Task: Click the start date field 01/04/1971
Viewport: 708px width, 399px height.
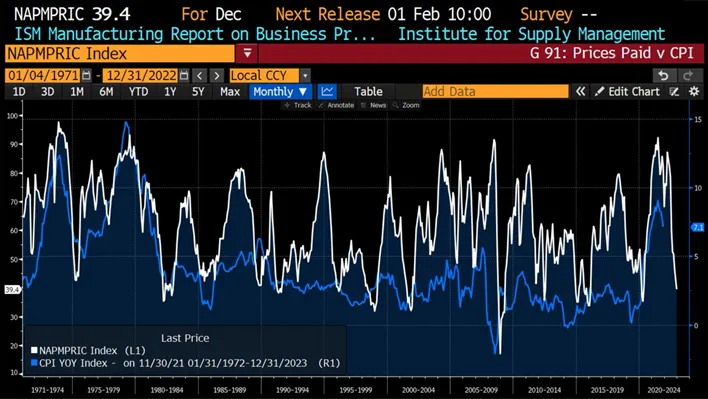Action: [x=42, y=75]
